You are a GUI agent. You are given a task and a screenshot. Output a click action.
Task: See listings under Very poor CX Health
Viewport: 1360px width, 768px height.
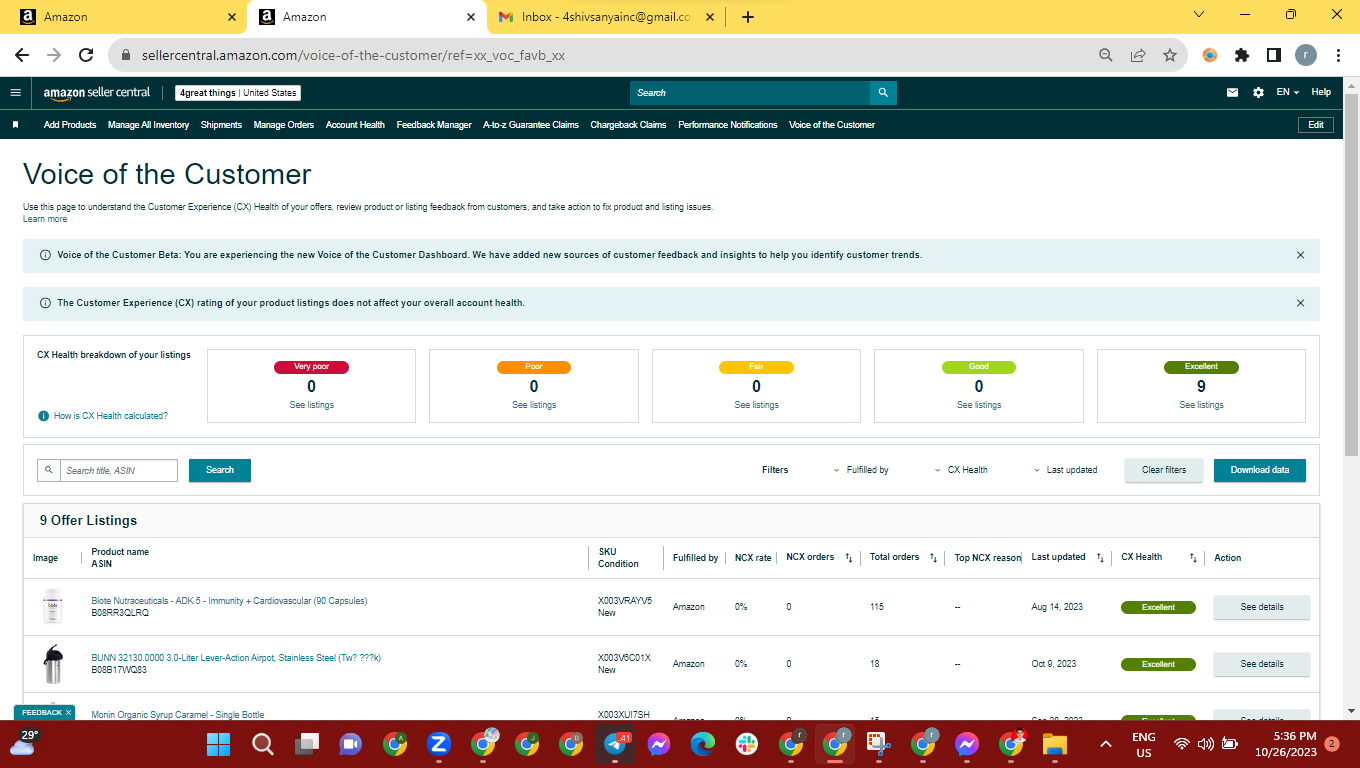point(311,405)
